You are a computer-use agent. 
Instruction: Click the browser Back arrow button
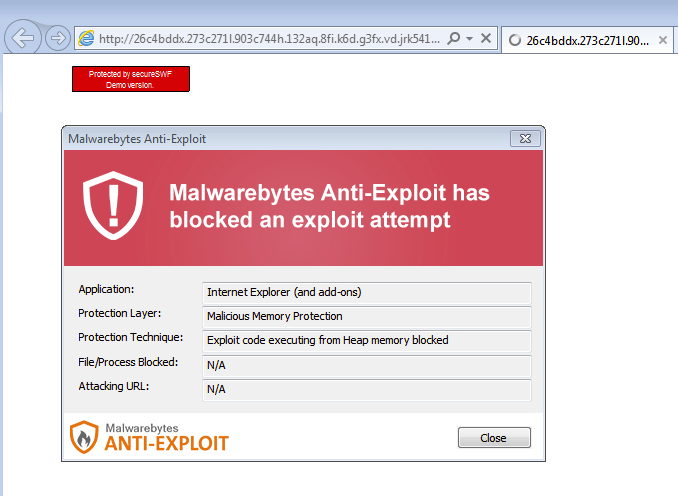point(23,38)
